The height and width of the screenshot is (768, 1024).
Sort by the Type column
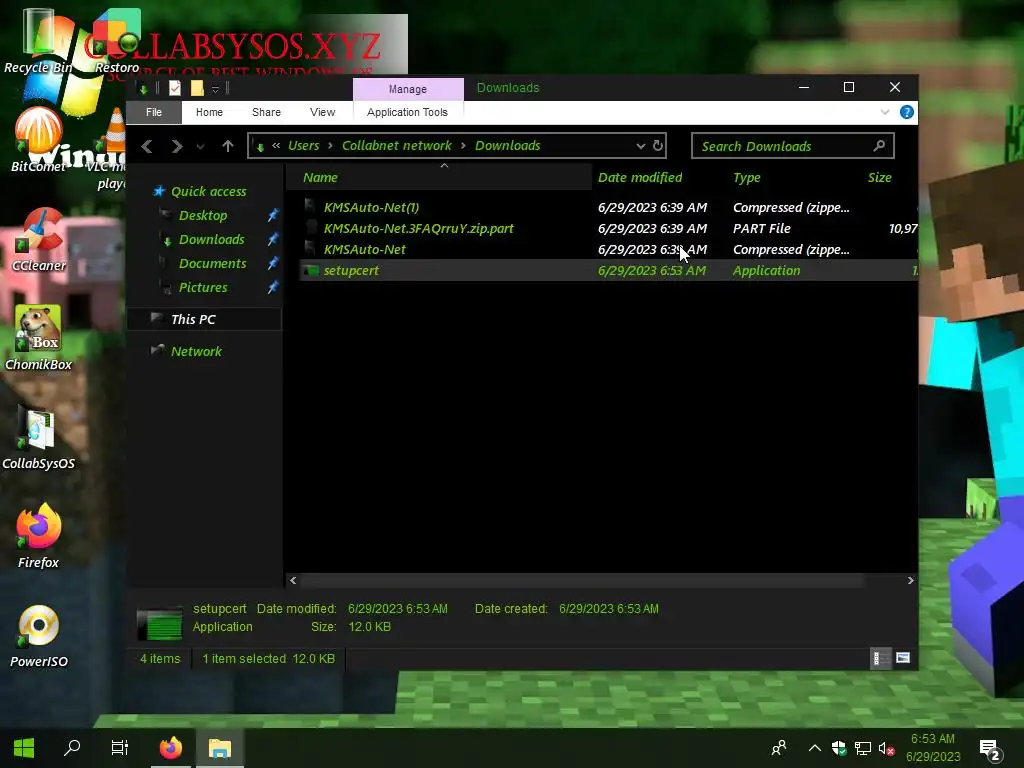pyautogui.click(x=746, y=178)
